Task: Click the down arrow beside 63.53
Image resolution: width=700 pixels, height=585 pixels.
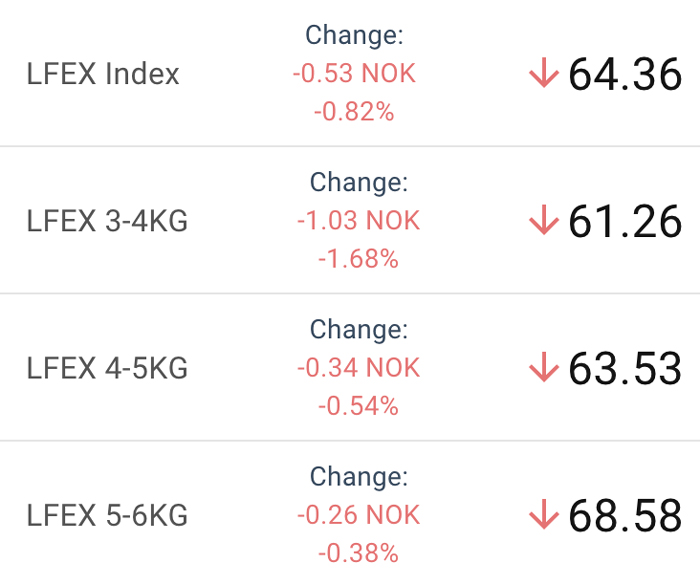Action: point(544,367)
